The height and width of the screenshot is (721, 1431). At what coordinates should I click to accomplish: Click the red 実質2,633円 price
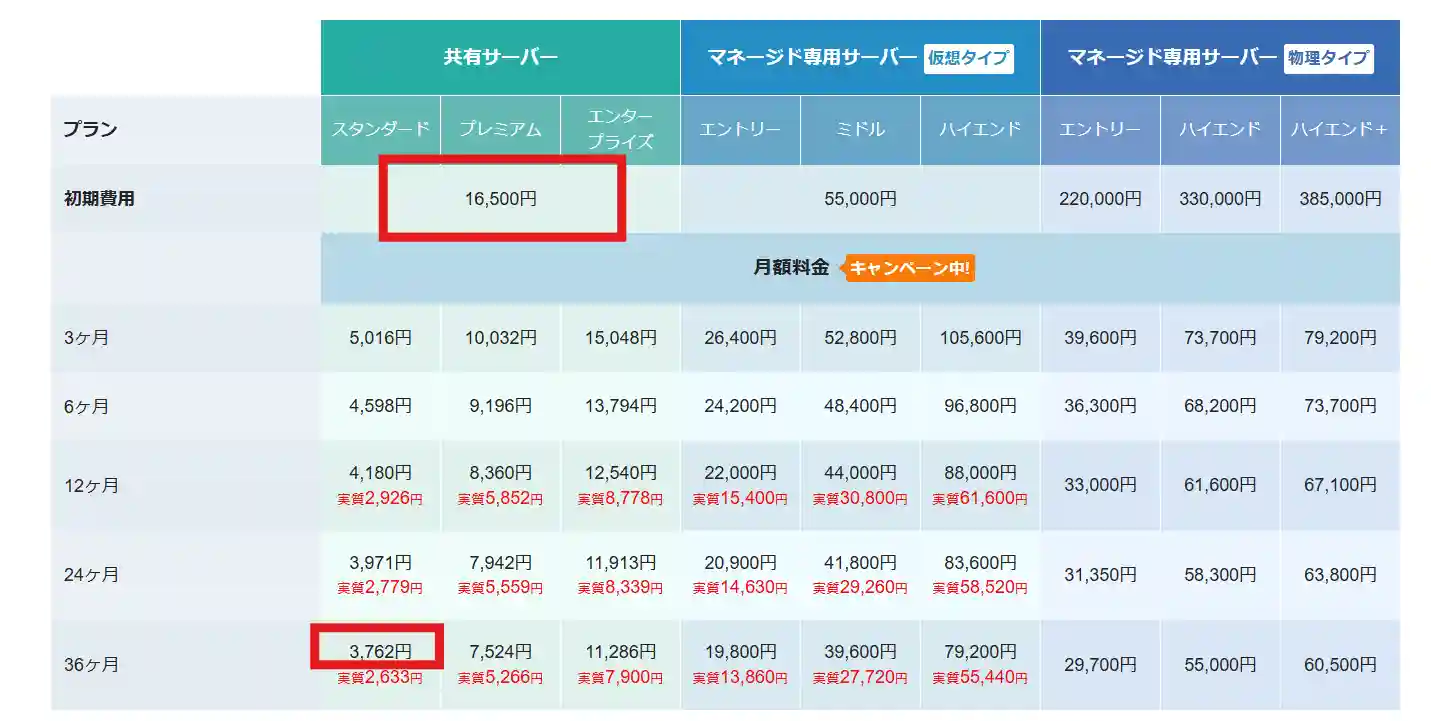click(380, 678)
